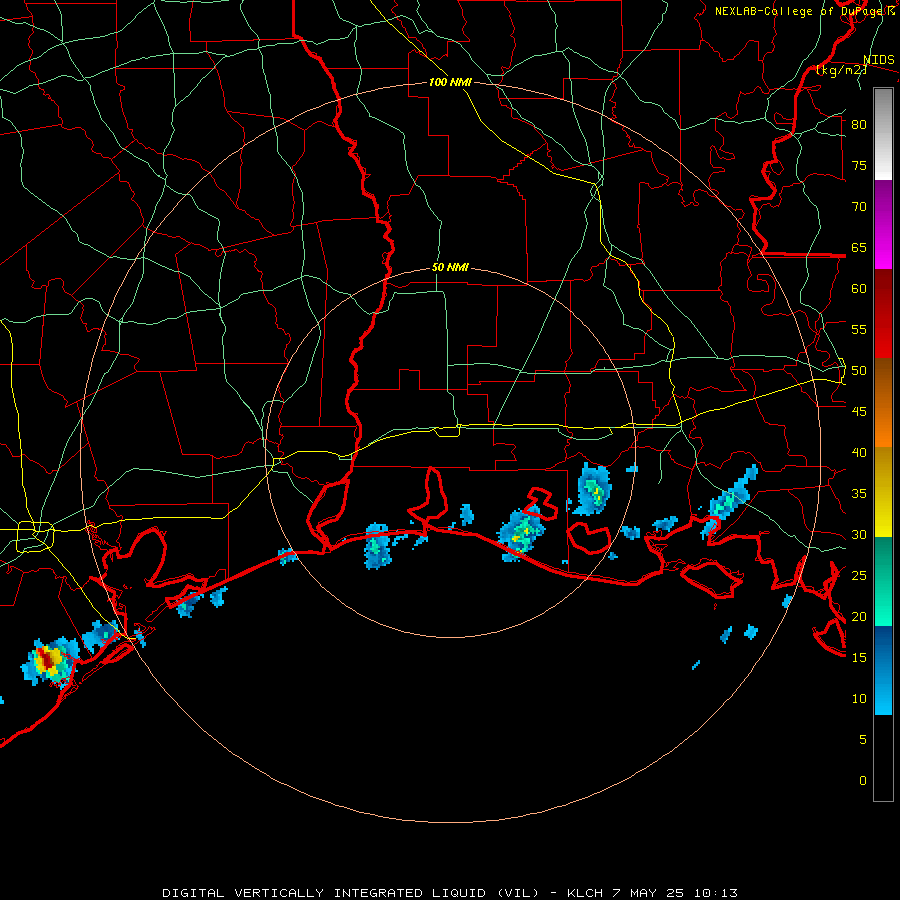Click the 55 value on the scale
Viewport: 900px width, 900px height.
[x=859, y=329]
